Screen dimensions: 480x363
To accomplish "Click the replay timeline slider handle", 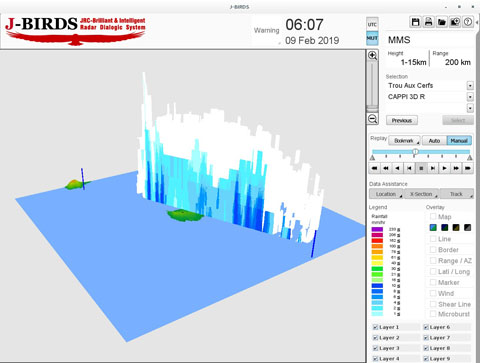I will 415,152.
